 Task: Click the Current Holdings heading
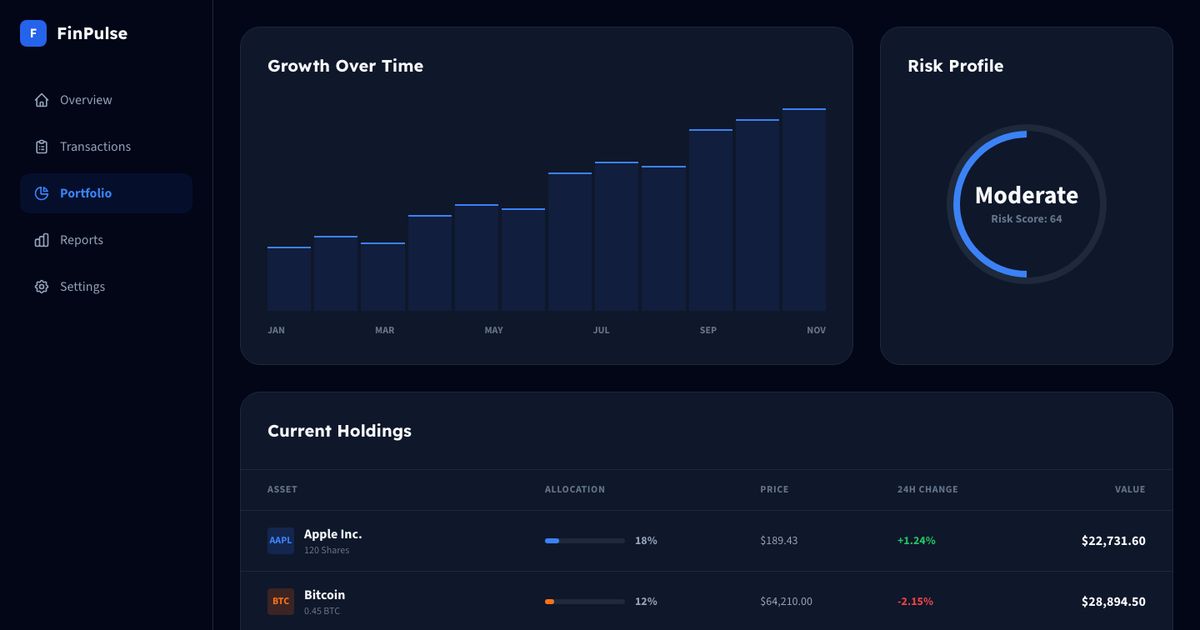click(339, 431)
